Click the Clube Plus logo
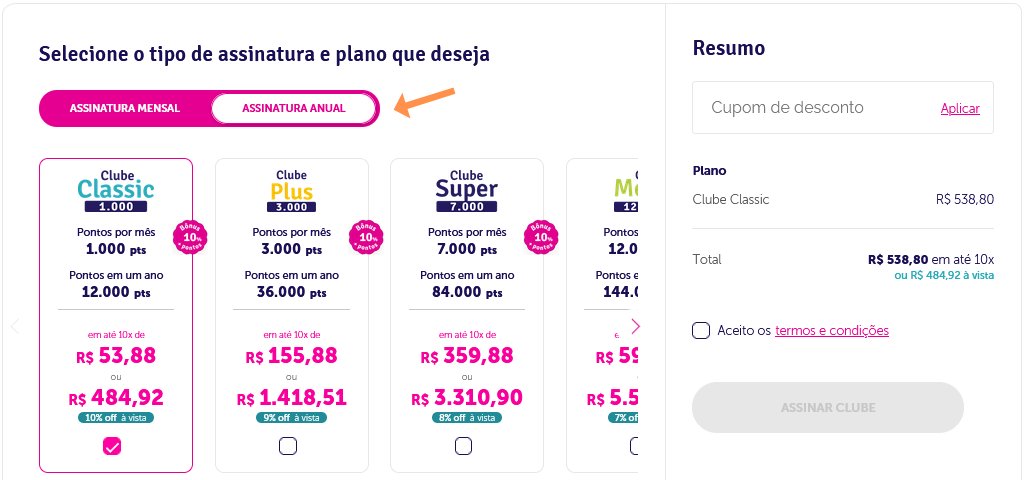Viewport: 1030px width, 480px height. (x=292, y=191)
